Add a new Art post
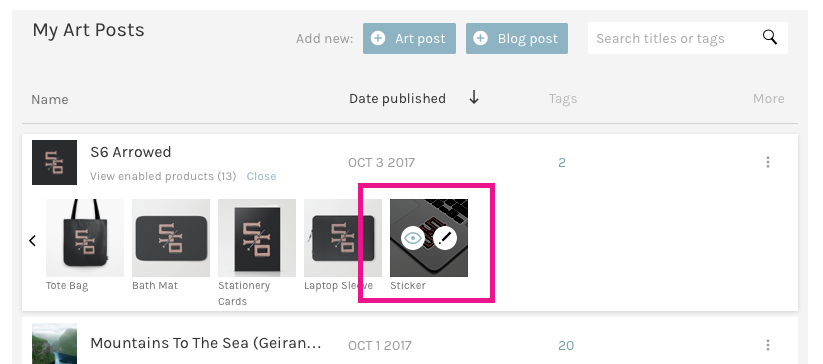The image size is (823, 364). click(x=409, y=38)
